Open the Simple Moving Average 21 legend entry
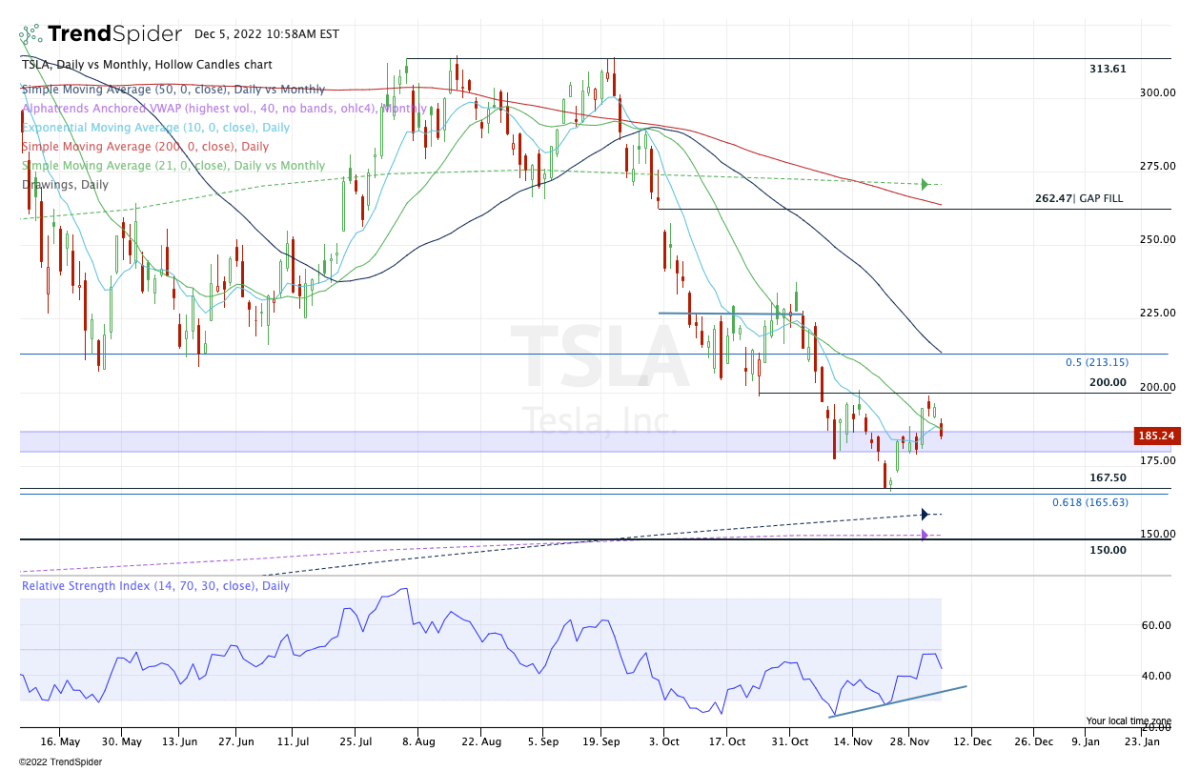The image size is (1200, 771). (x=173, y=165)
